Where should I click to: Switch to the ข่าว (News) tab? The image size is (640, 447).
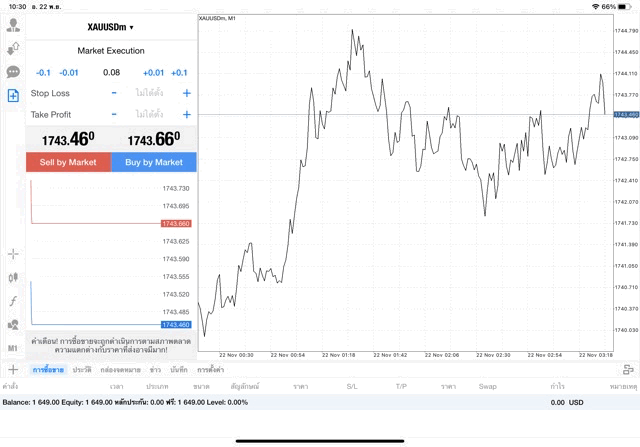click(155, 370)
